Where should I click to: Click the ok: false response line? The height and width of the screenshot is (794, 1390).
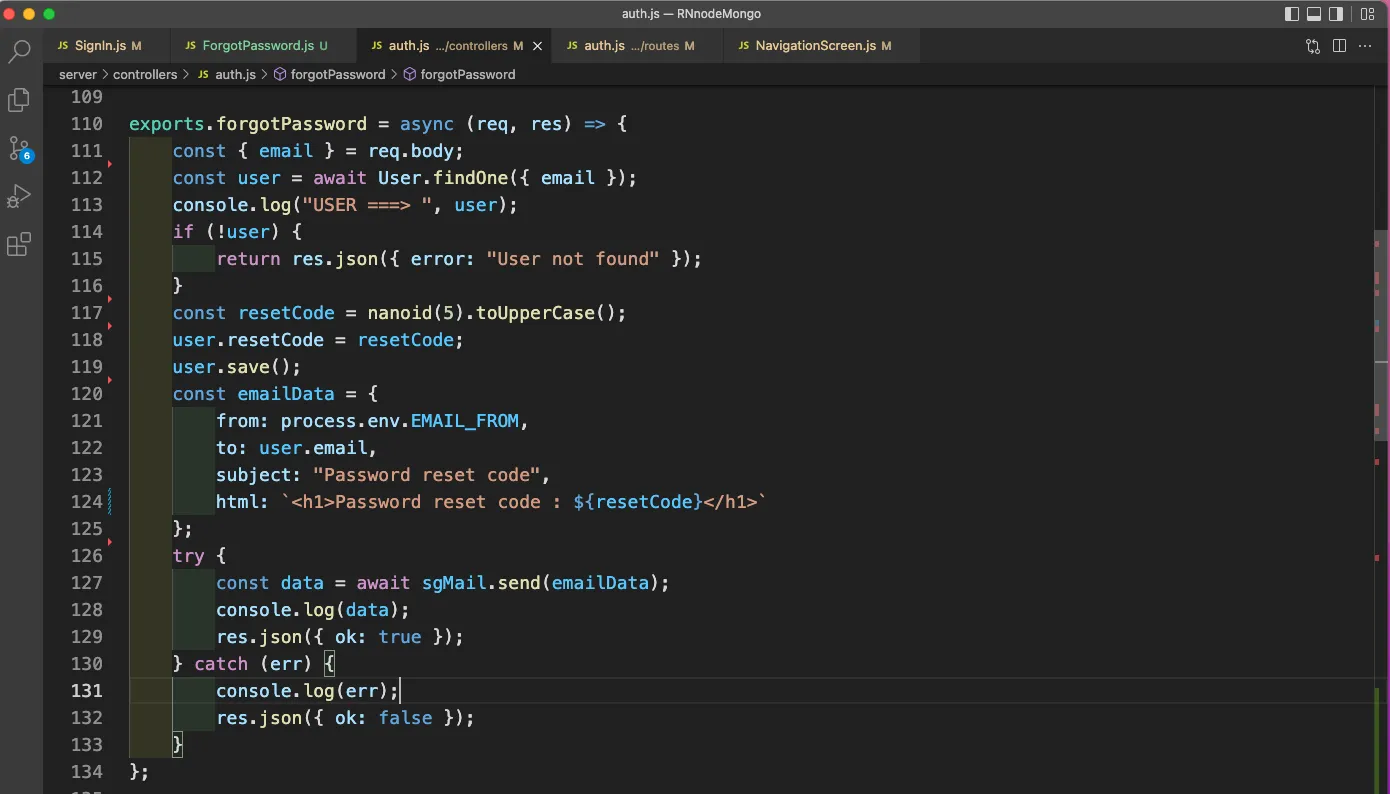345,718
